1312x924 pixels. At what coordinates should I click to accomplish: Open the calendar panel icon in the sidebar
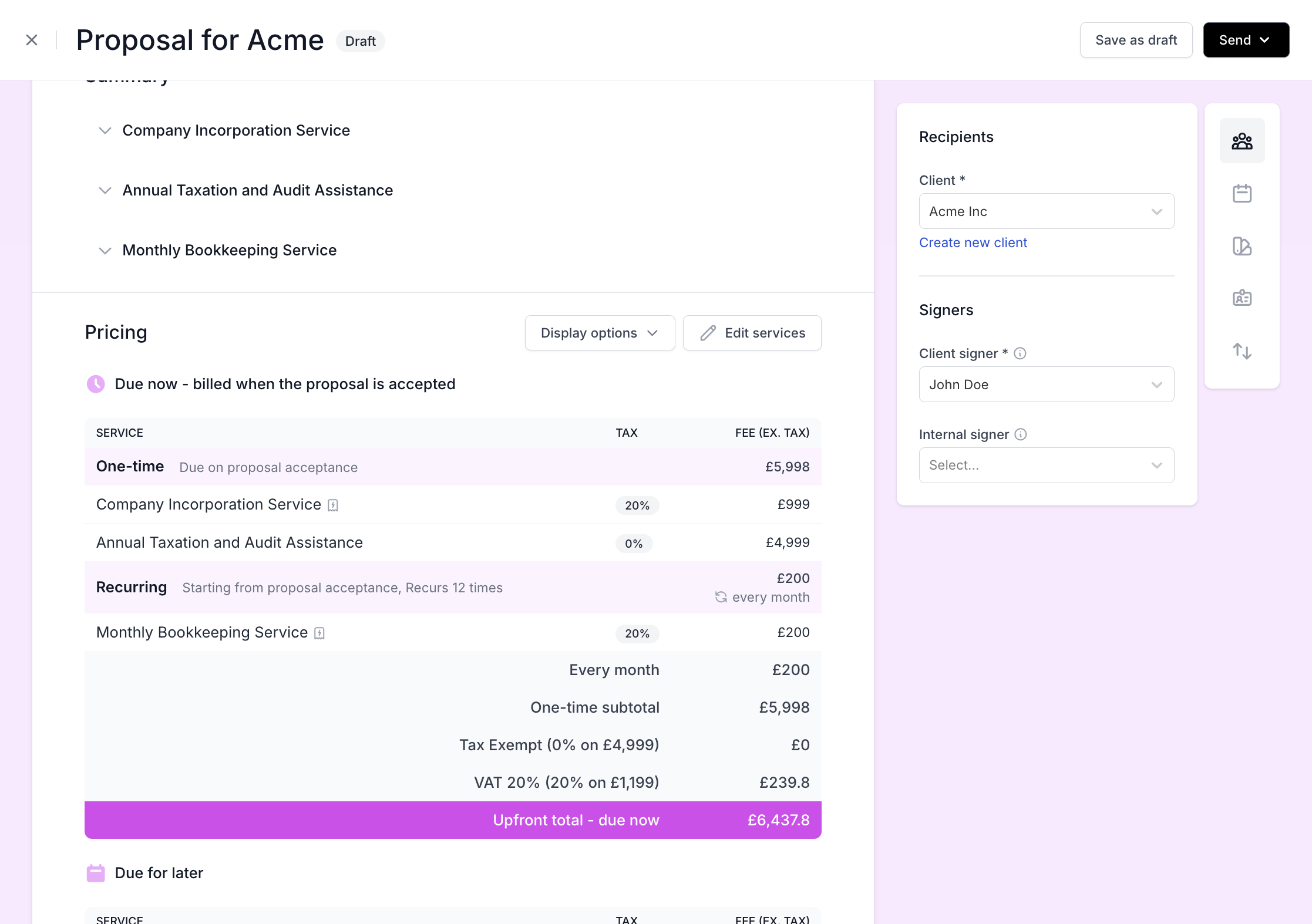tap(1242, 193)
